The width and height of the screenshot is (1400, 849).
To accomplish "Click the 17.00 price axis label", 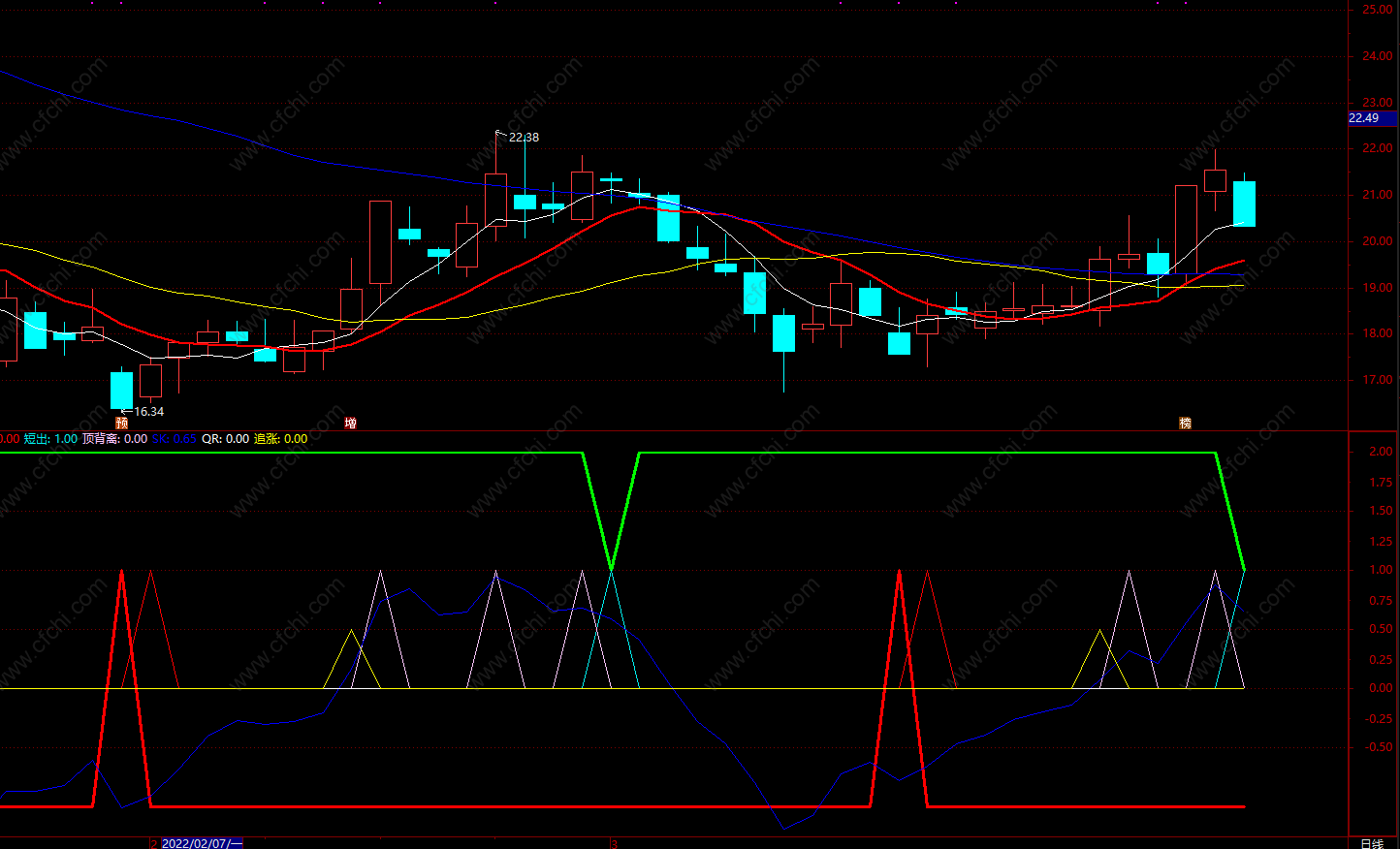I will click(1377, 380).
